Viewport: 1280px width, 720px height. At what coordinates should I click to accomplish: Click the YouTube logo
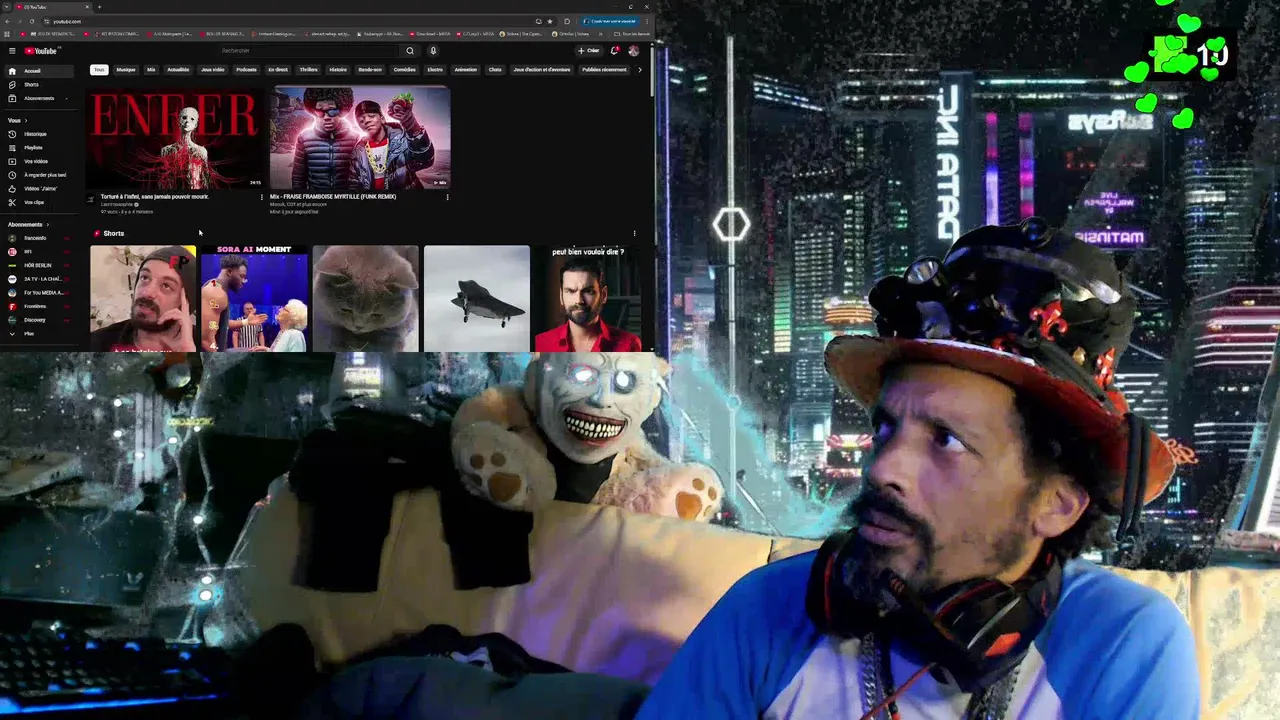click(41, 51)
